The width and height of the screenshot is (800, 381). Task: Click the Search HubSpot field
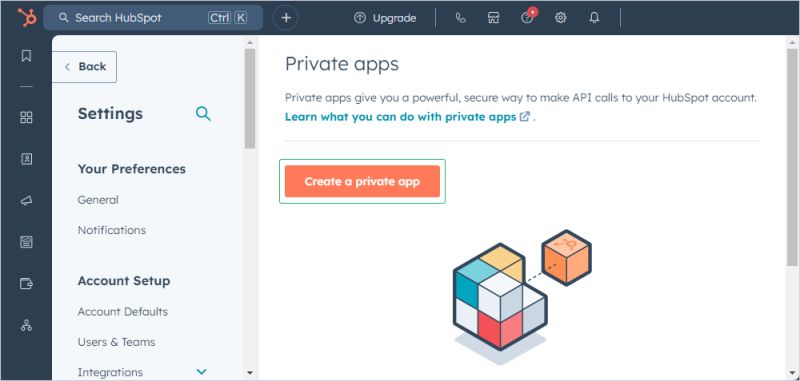pos(153,18)
